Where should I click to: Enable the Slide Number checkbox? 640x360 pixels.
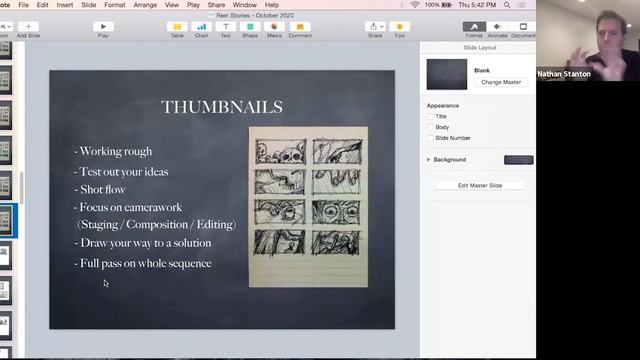(430, 138)
